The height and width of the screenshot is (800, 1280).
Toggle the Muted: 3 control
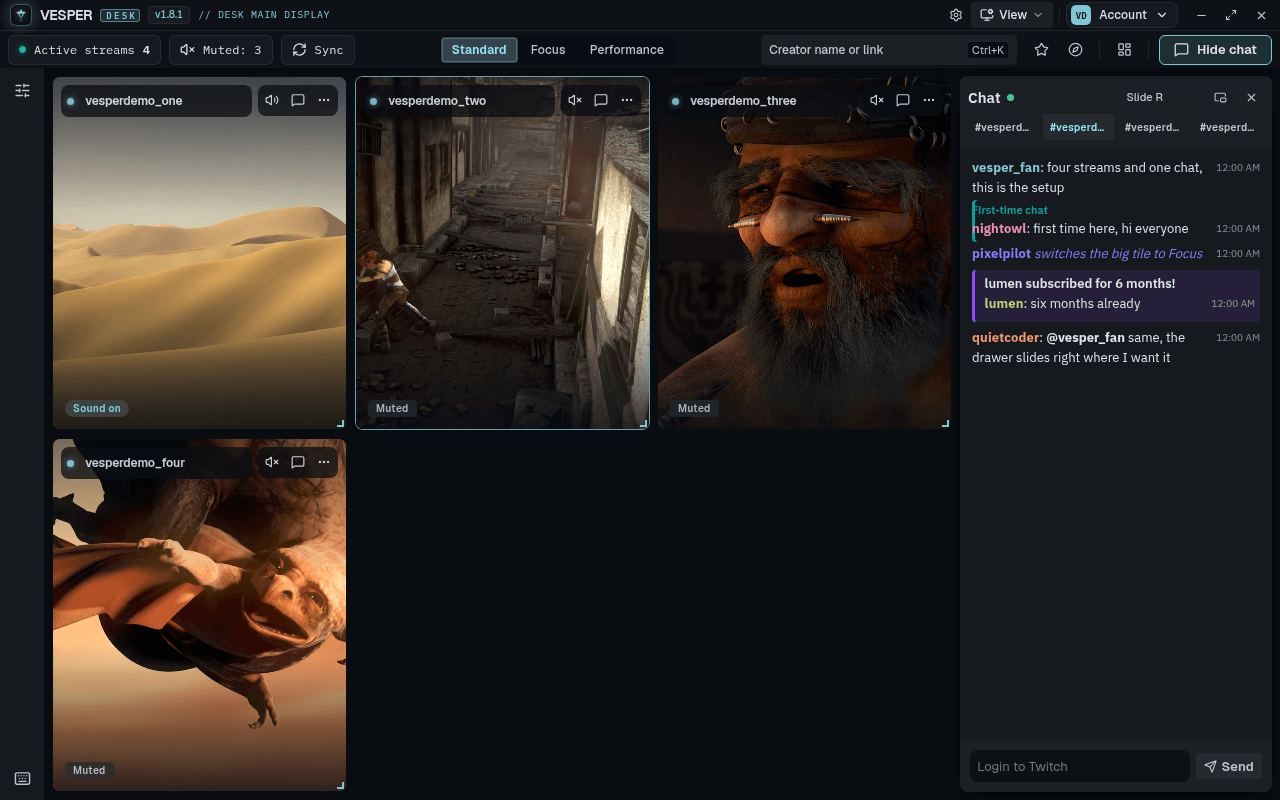pos(221,50)
